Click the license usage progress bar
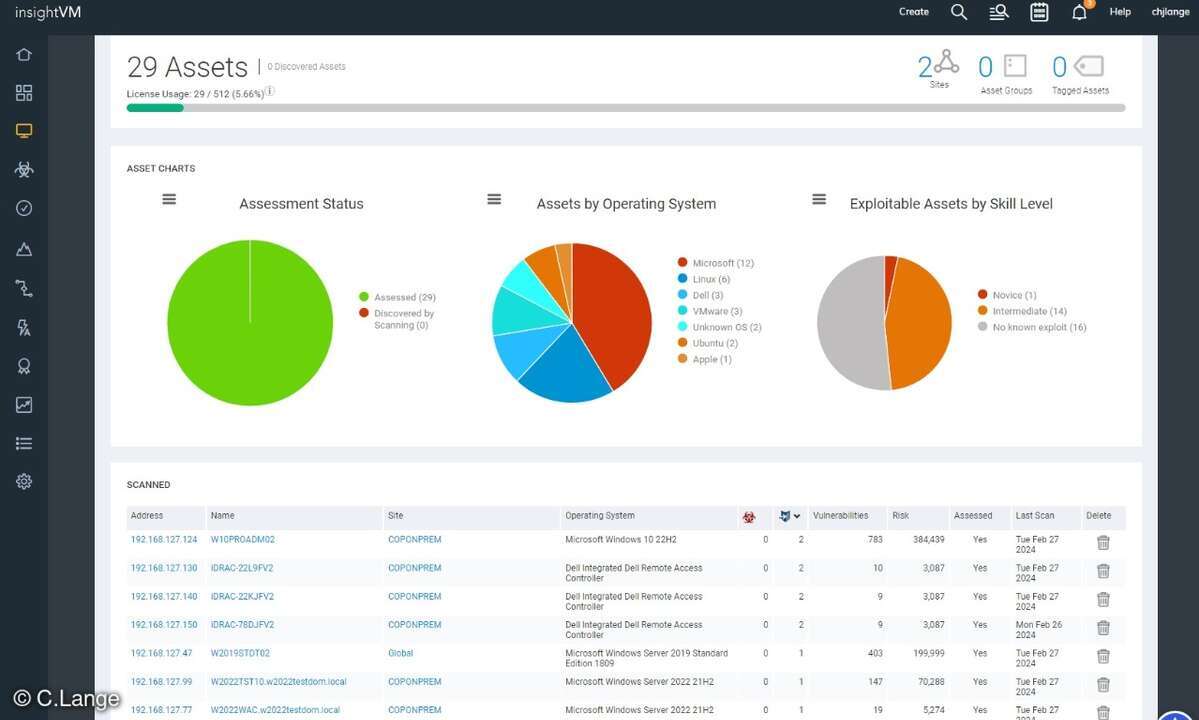 pyautogui.click(x=625, y=108)
